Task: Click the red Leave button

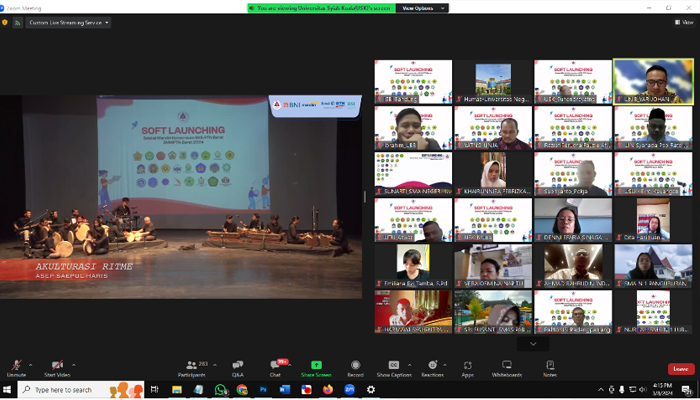Action: (x=680, y=369)
